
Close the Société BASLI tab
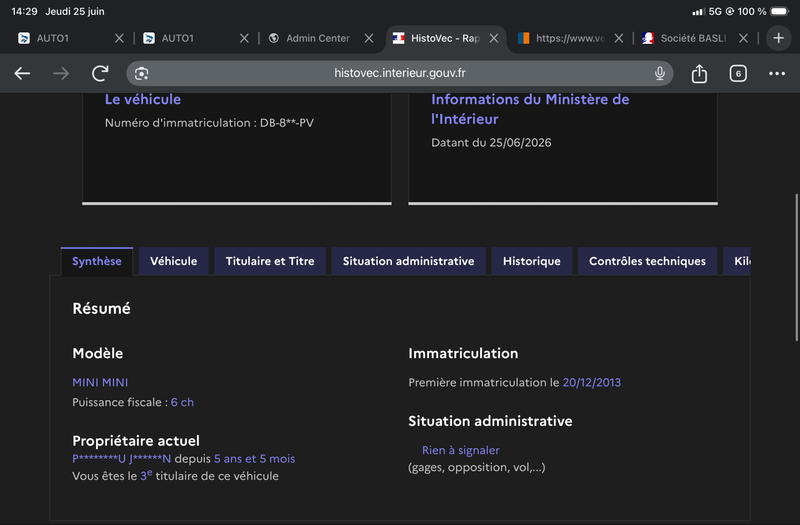click(x=743, y=38)
